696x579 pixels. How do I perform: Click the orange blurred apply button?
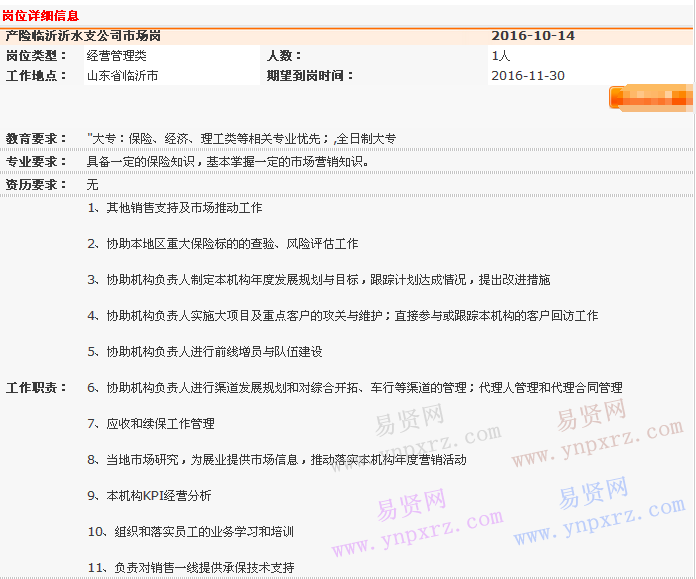[651, 98]
